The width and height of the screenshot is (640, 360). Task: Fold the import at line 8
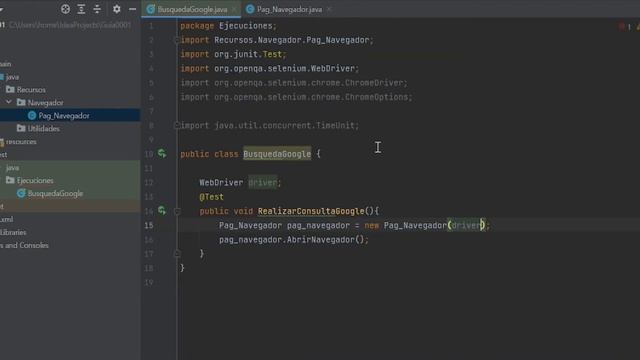177,125
